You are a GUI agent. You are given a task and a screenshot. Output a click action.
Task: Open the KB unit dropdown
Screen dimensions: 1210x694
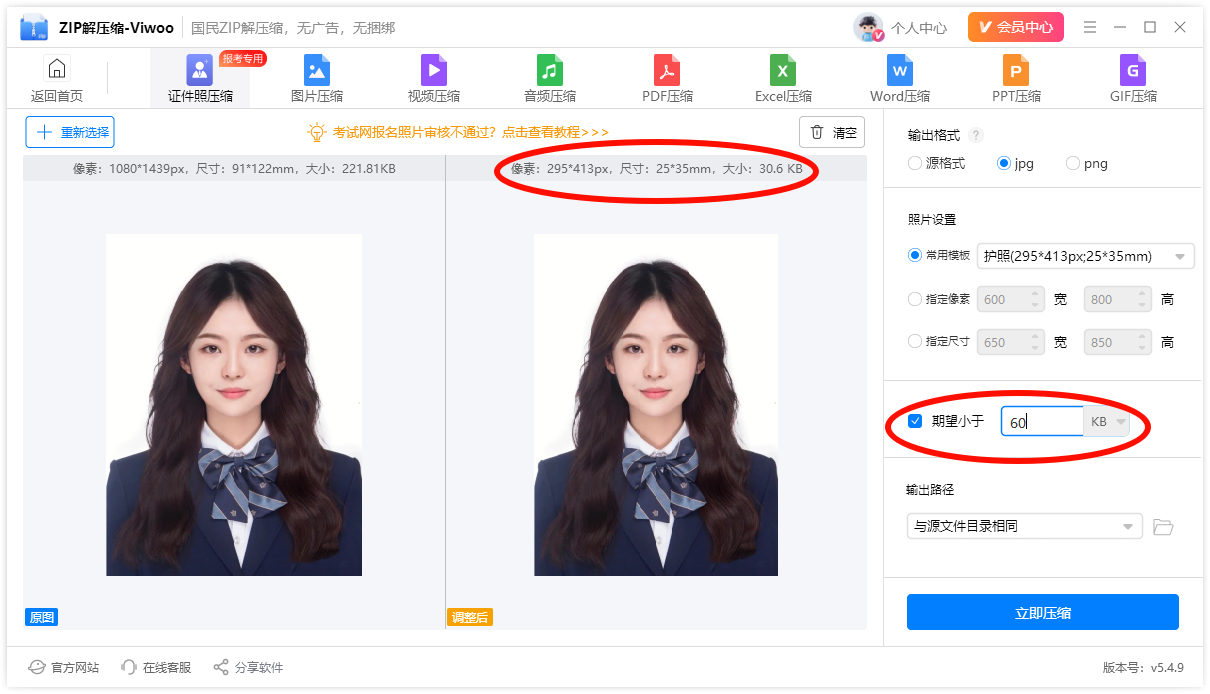pos(1108,422)
